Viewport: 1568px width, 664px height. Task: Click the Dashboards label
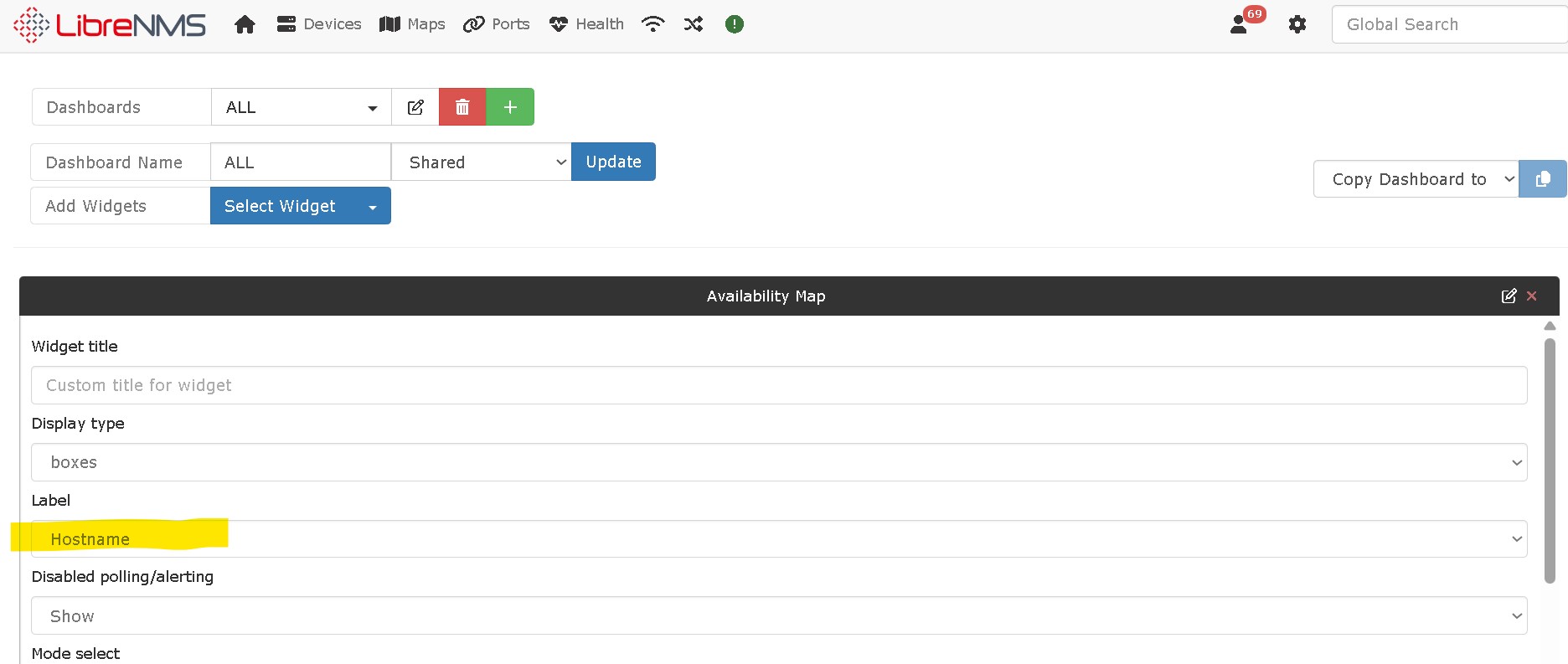click(94, 107)
